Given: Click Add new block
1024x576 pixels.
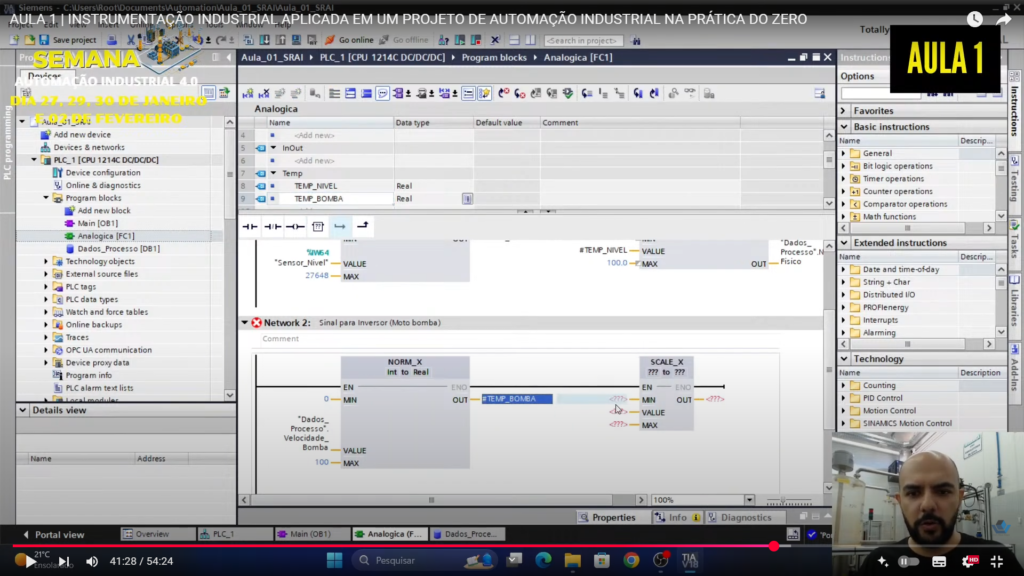Looking at the screenshot, I should (104, 210).
